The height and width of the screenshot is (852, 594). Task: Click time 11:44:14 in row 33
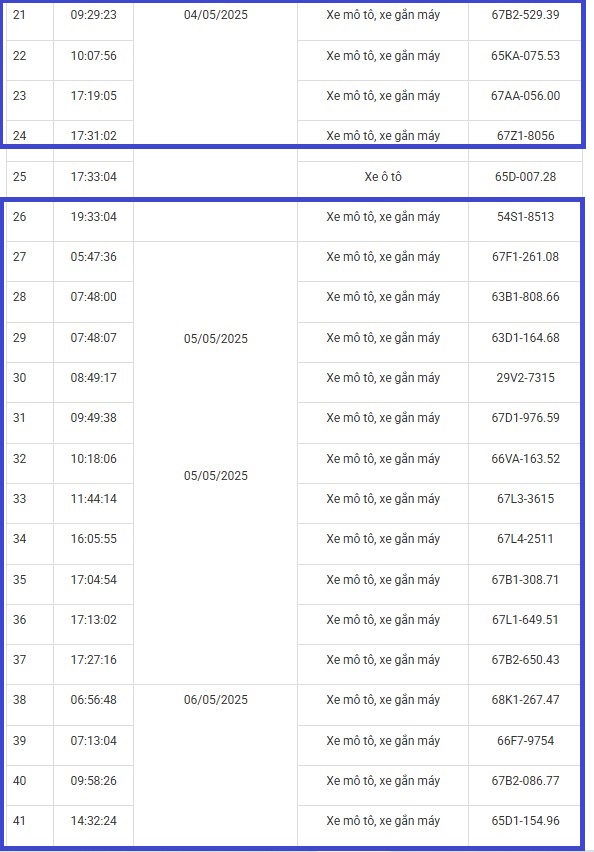coord(93,499)
